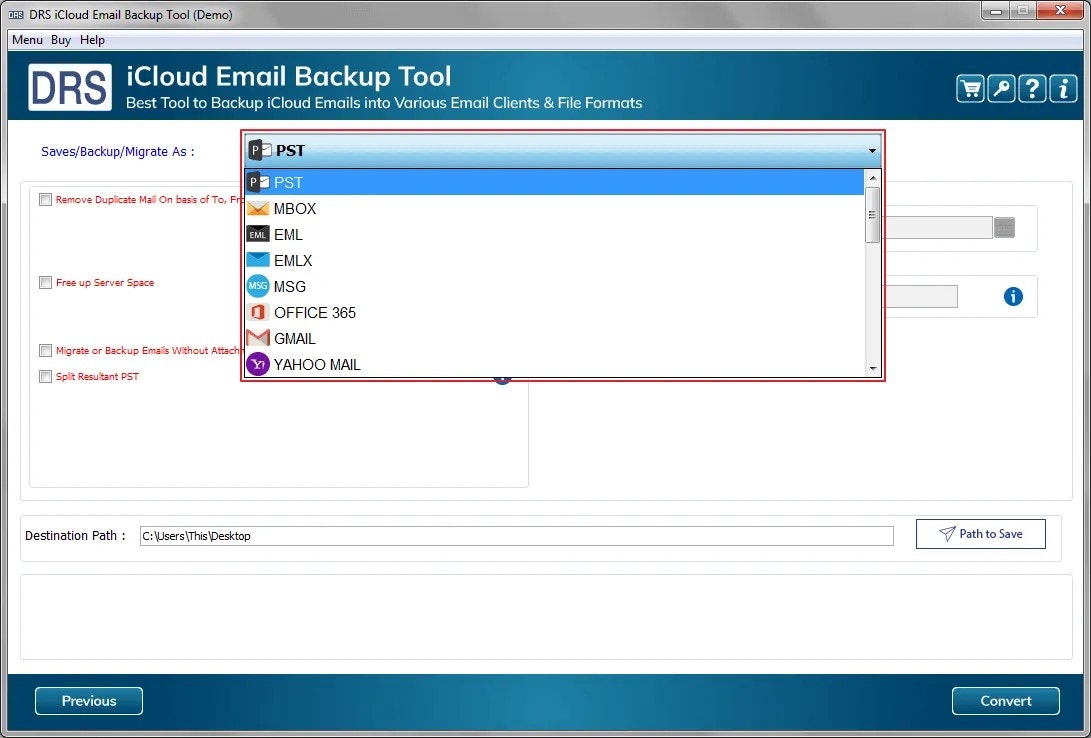Click the black EML icon
Image resolution: width=1091 pixels, height=738 pixels.
coord(258,234)
